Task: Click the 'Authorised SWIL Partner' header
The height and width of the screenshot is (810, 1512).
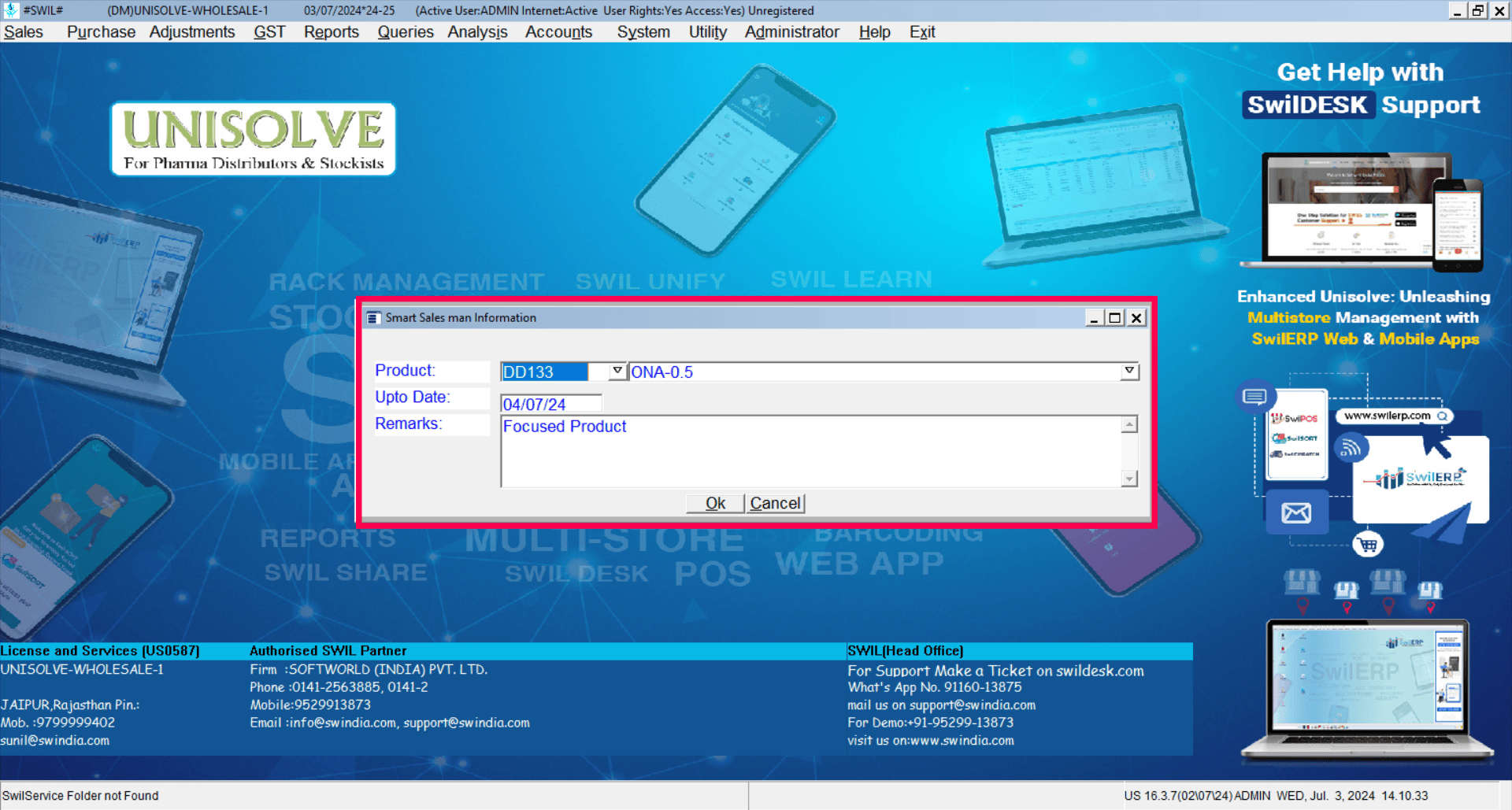Action: pos(328,651)
